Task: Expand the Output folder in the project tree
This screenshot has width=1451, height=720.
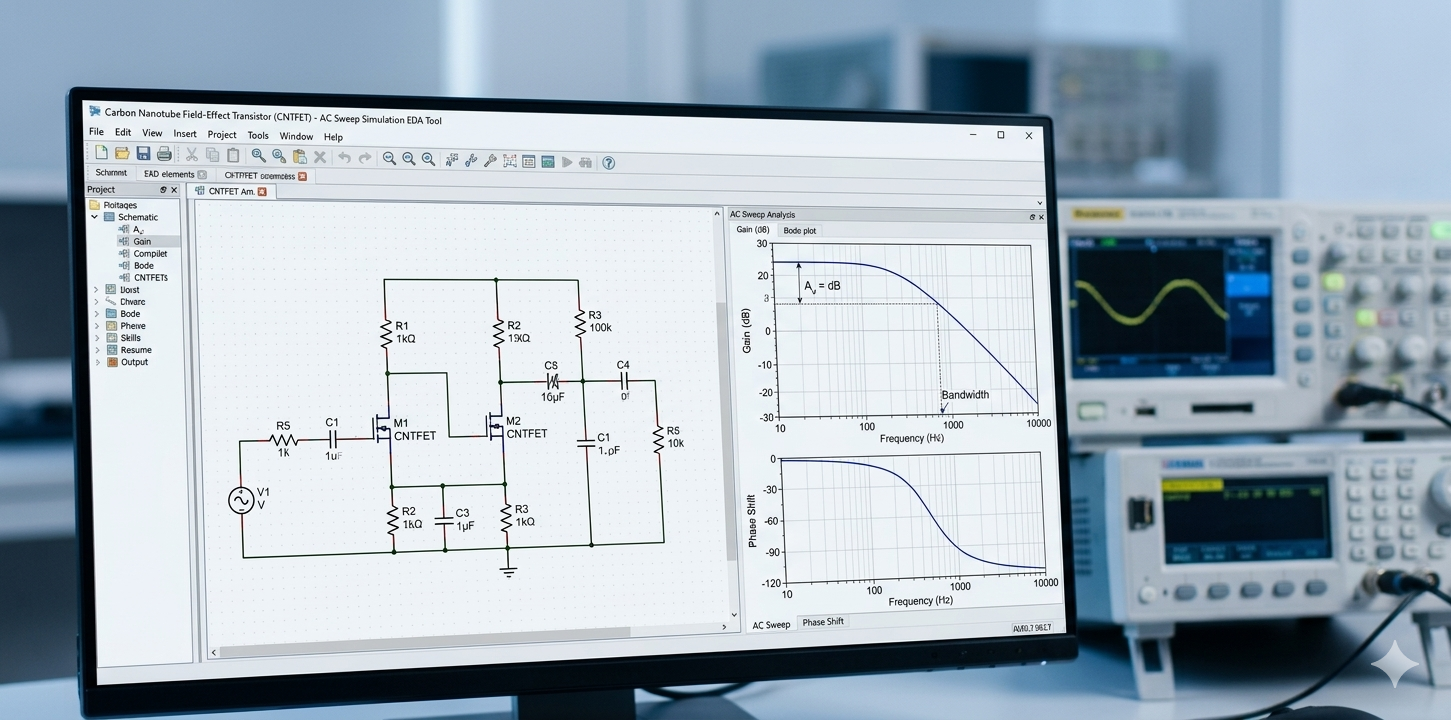Action: (x=97, y=362)
